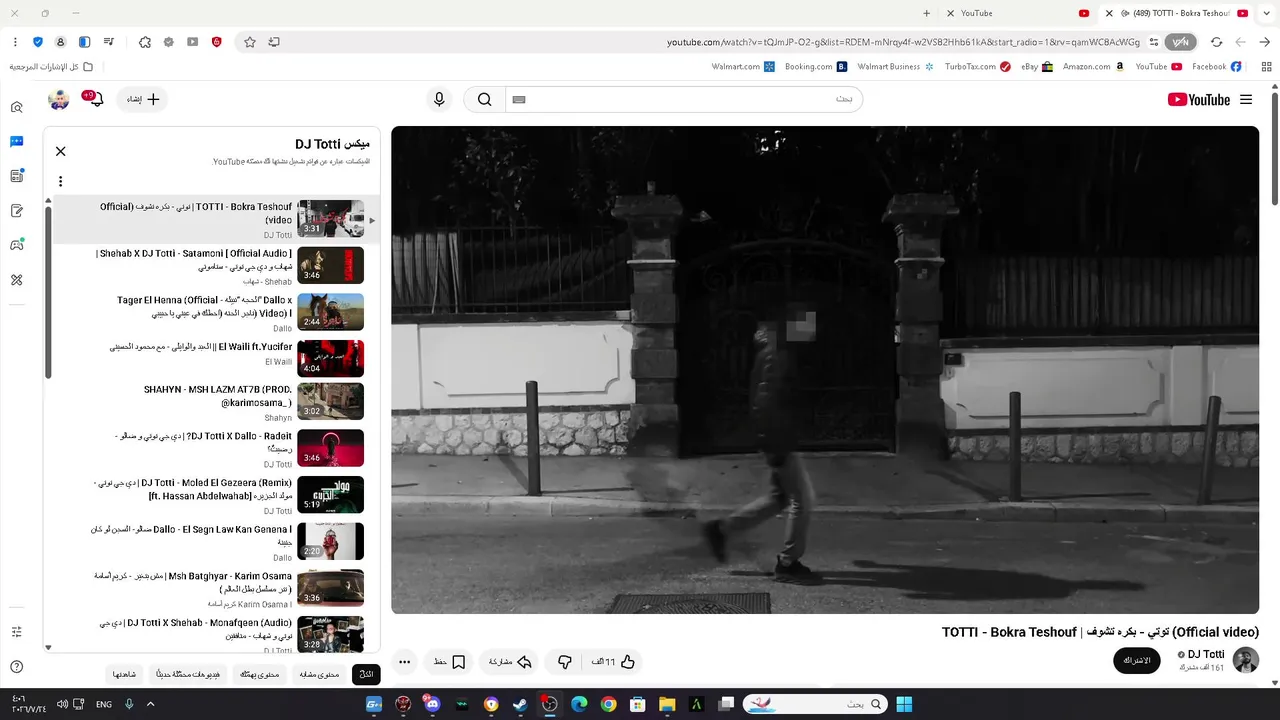Launch Google Chrome from the taskbar
1280x720 pixels.
(x=608, y=704)
